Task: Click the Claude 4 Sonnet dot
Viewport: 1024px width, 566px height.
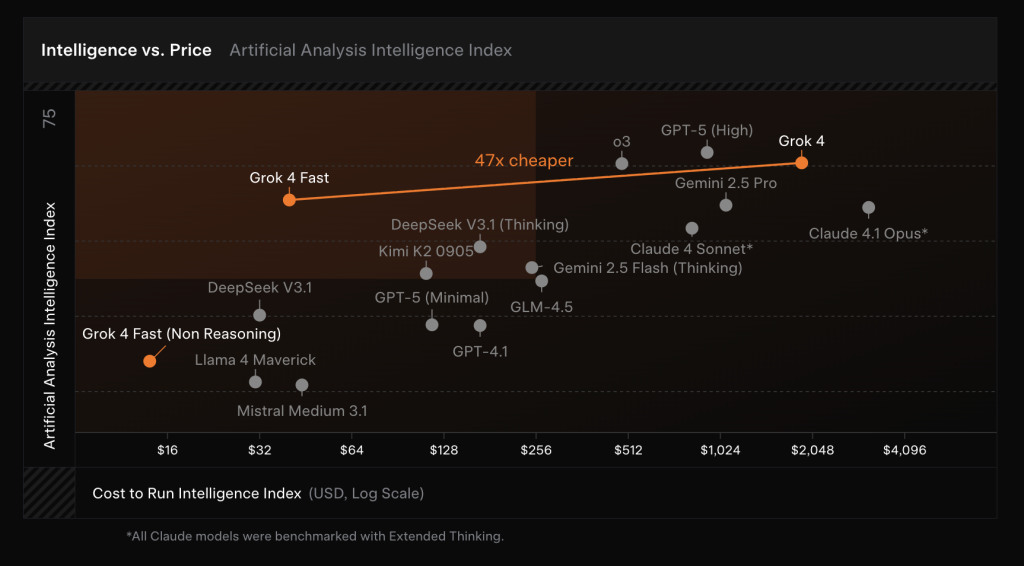Action: point(692,229)
